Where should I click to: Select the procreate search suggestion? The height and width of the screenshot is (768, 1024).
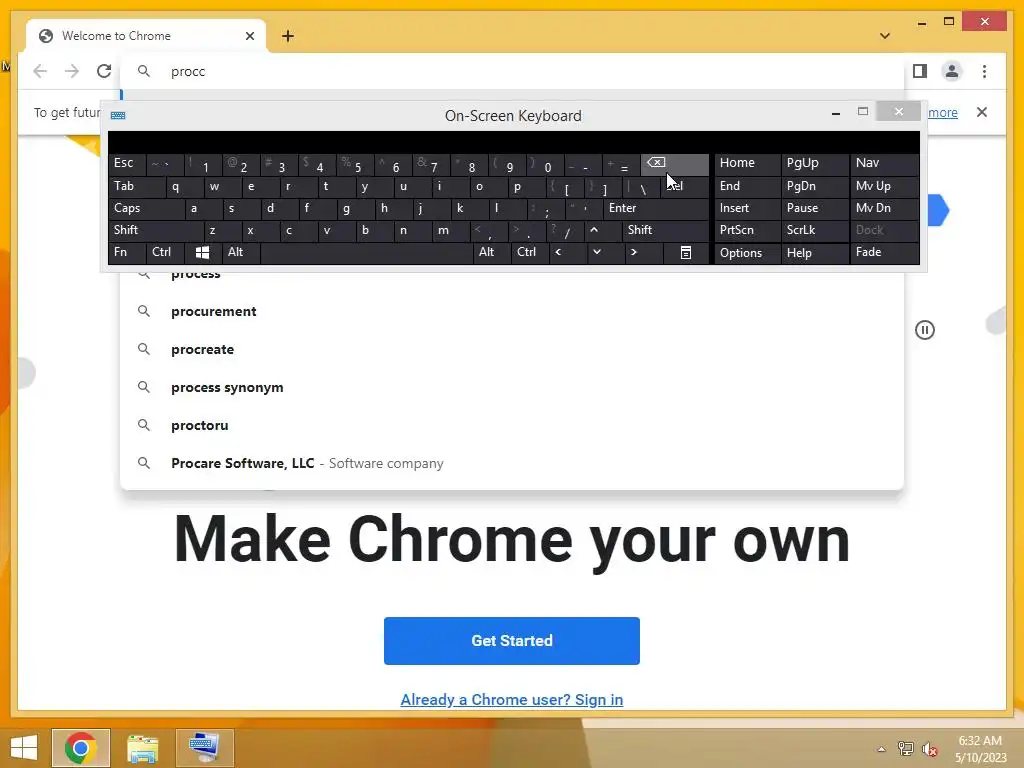(512, 349)
